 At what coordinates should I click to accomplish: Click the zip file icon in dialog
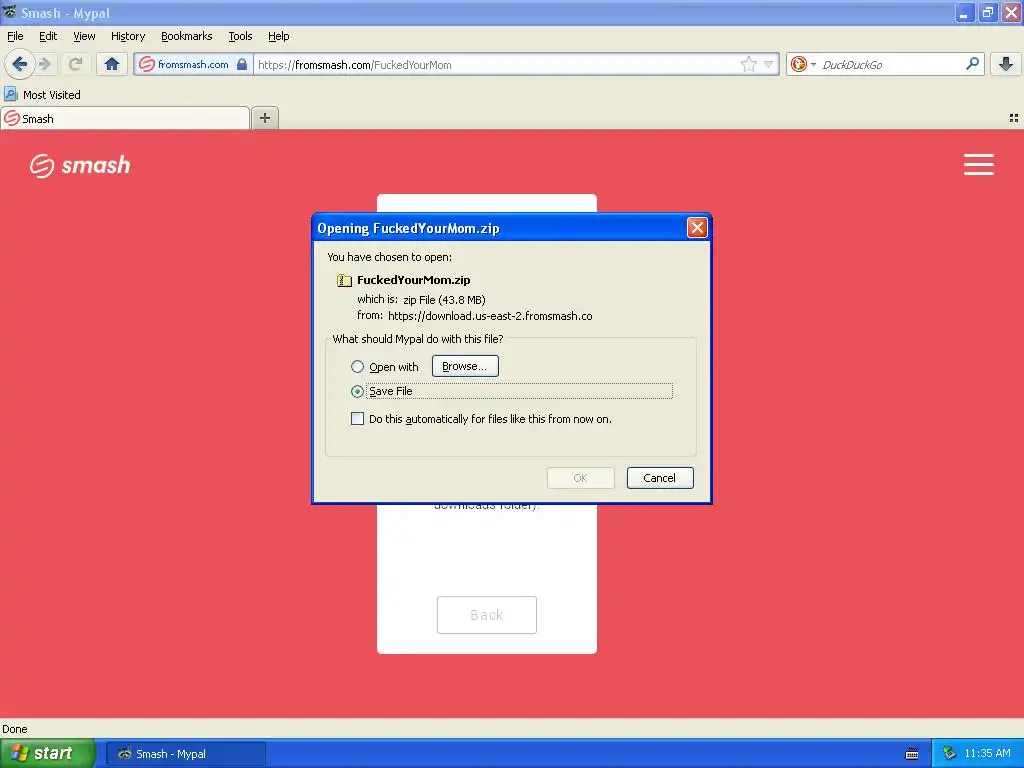(x=344, y=280)
